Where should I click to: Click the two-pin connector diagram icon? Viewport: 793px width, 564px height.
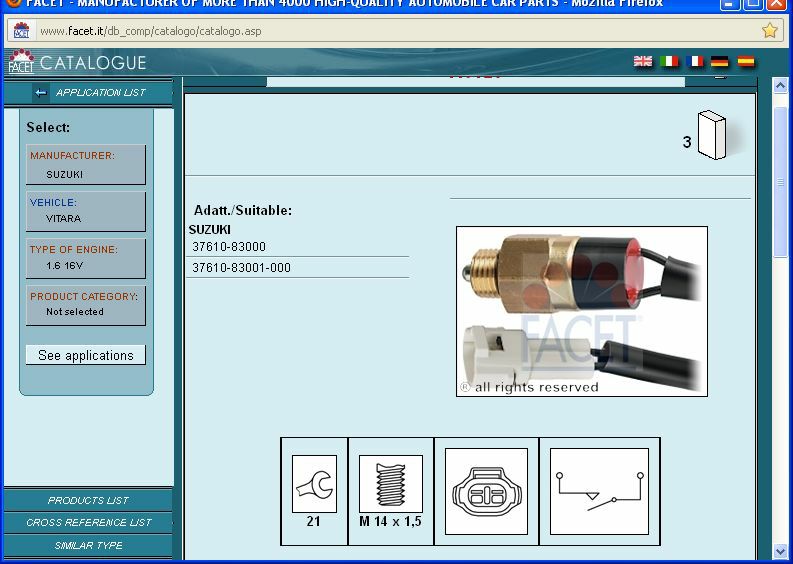click(486, 491)
